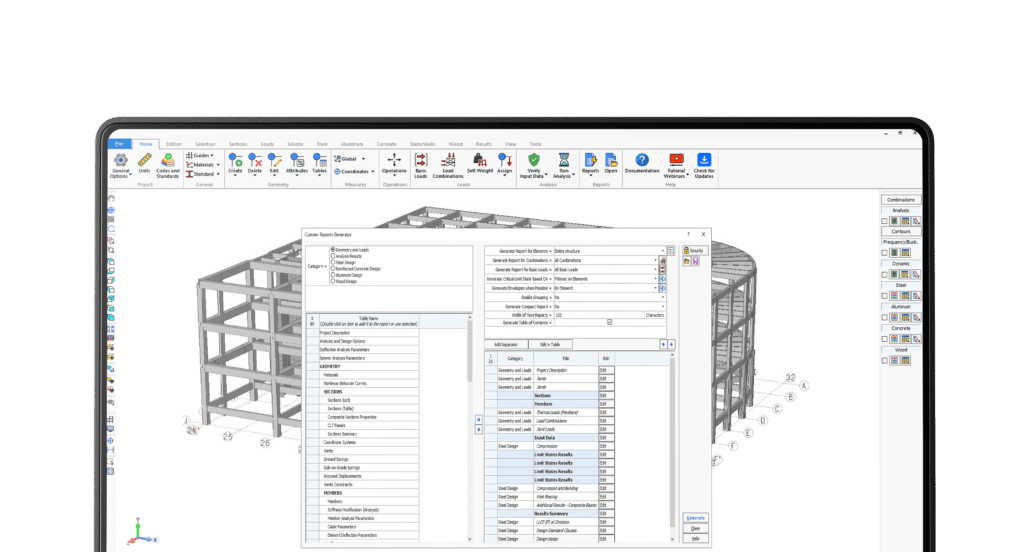The image size is (1024, 552).
Task: Open Codes and Standards
Action: click(168, 165)
